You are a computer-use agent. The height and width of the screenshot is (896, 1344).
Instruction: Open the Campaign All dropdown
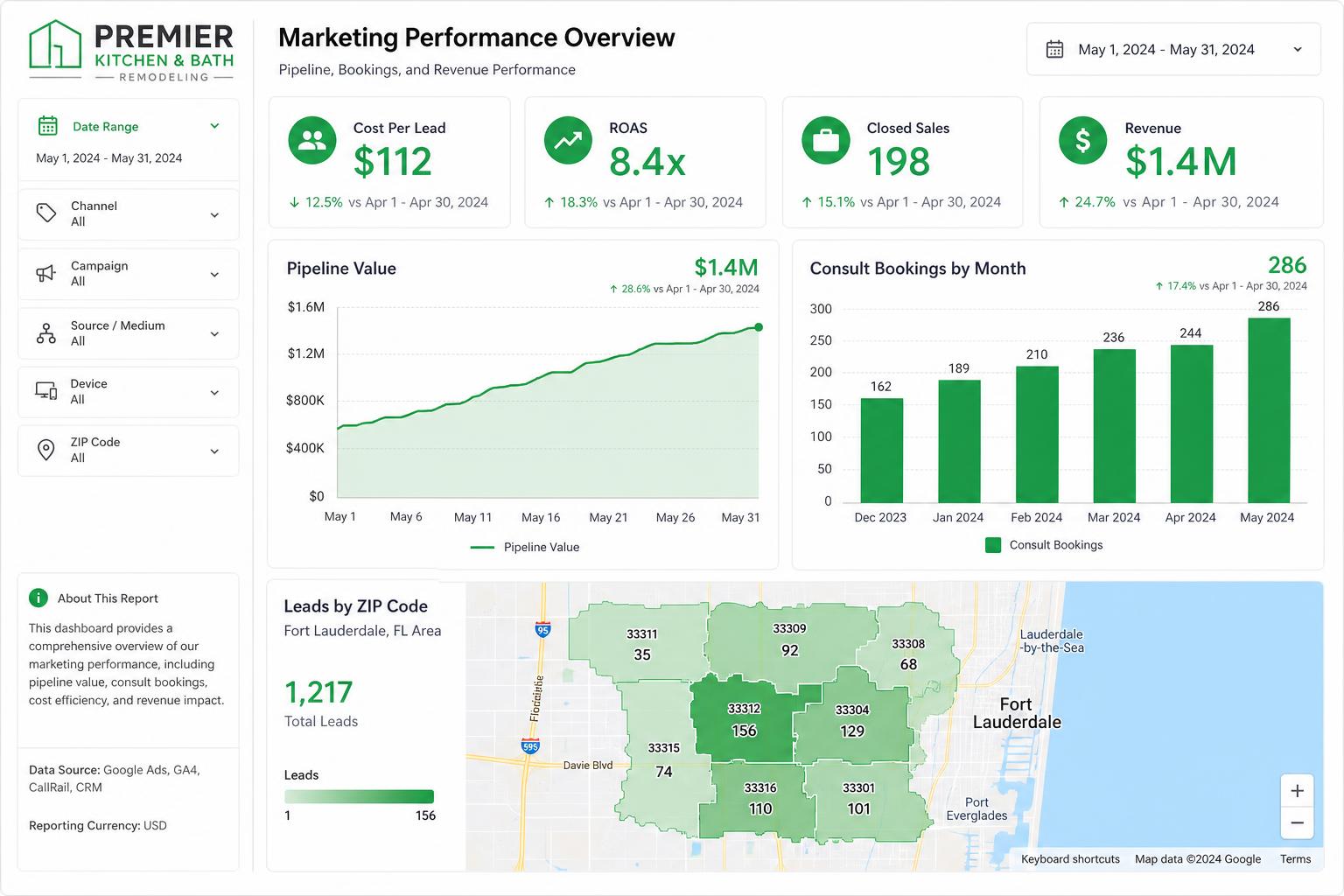click(x=129, y=274)
